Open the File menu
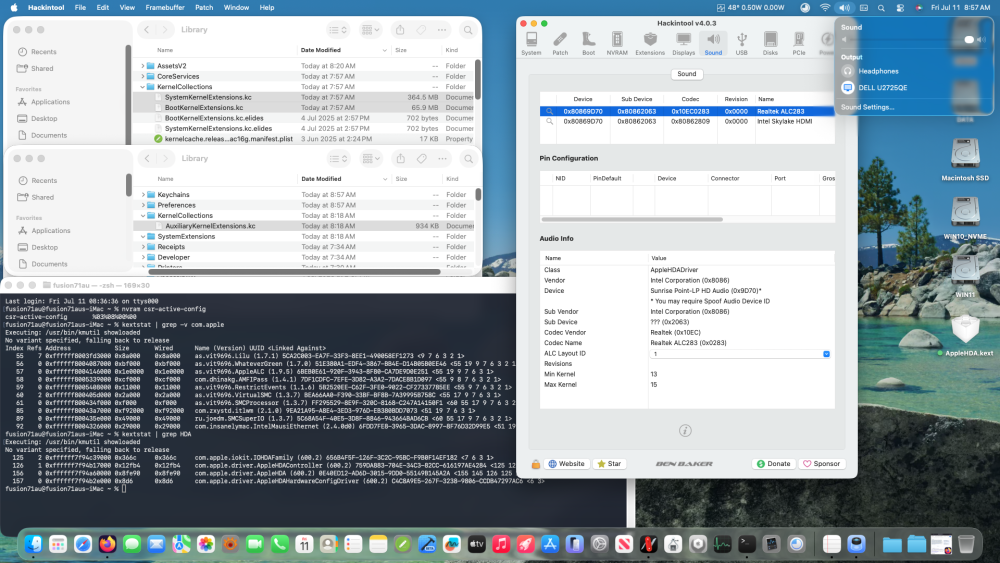 coord(80,8)
